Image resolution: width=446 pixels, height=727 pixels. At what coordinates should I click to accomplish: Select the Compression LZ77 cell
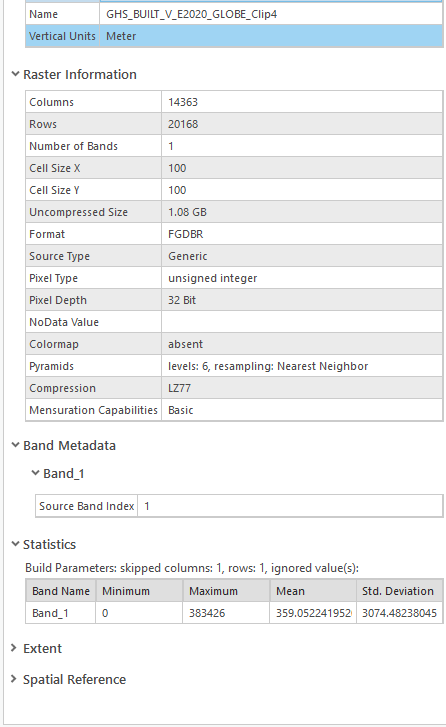(302, 388)
